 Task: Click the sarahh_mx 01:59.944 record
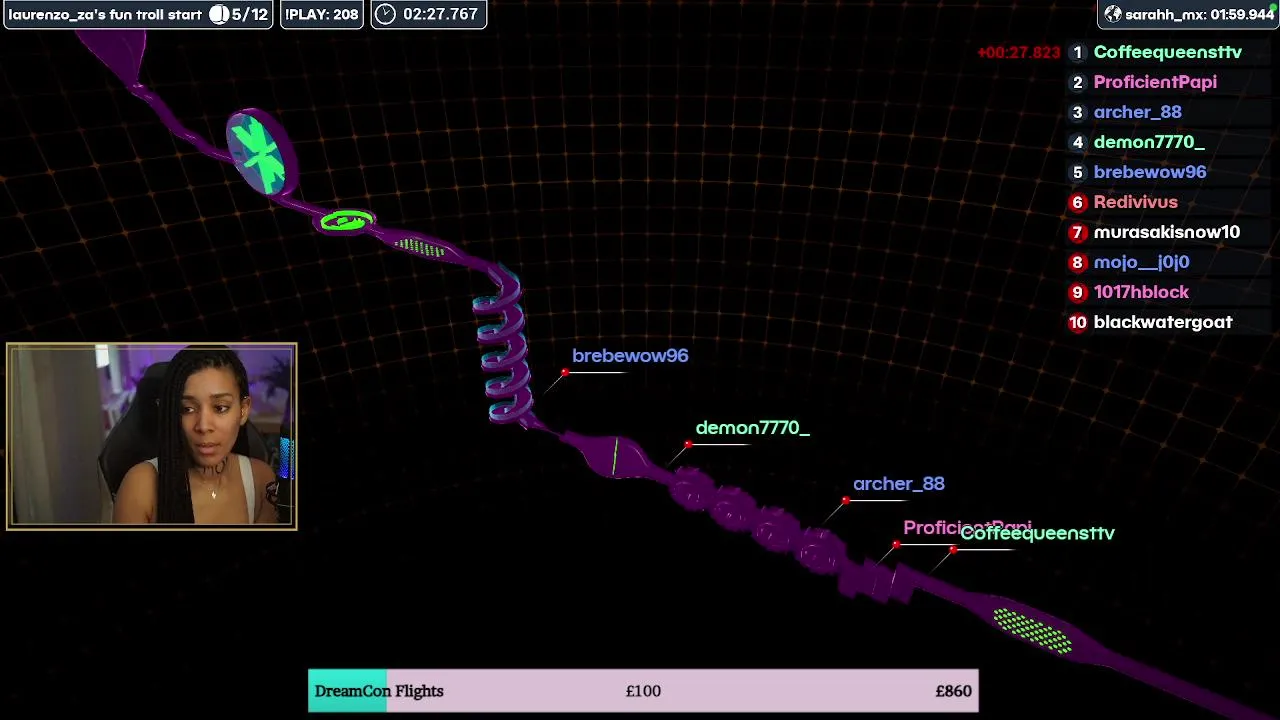(1189, 14)
